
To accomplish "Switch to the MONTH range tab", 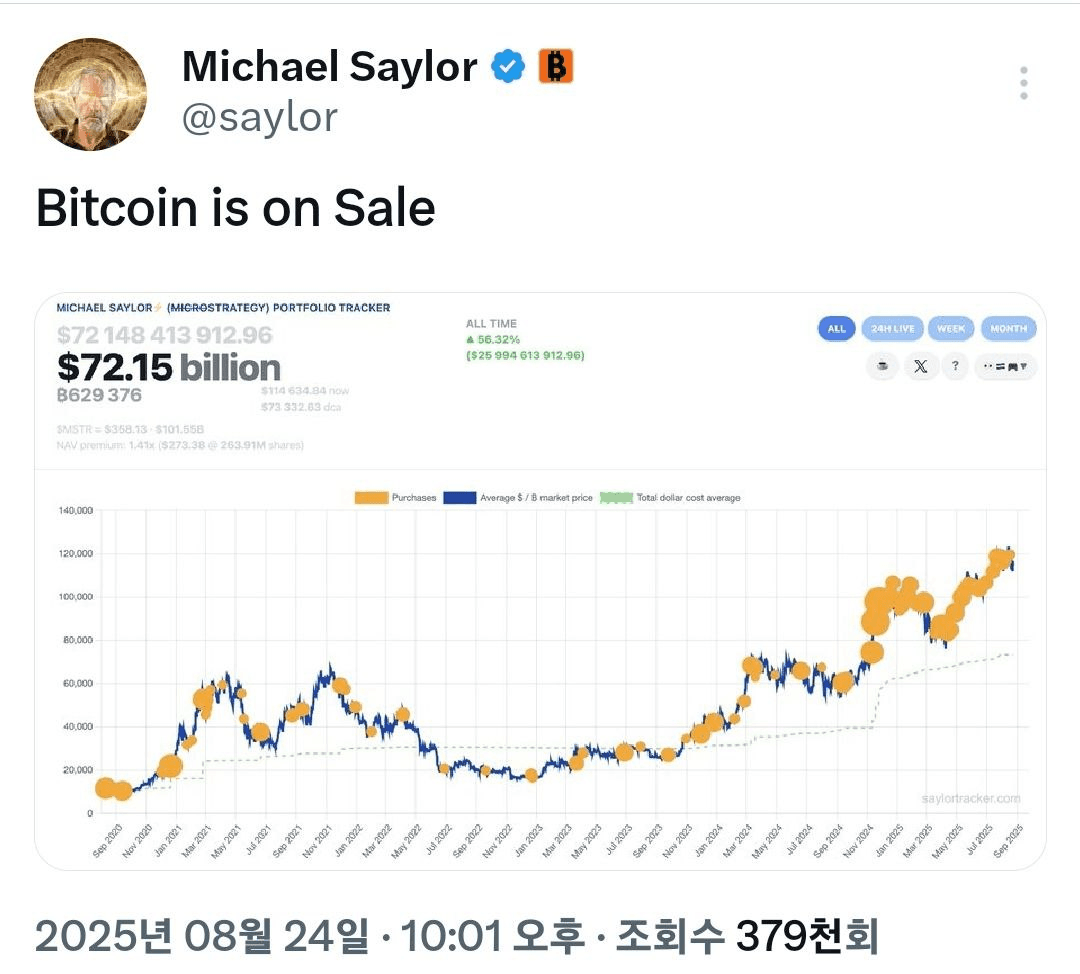I will (1008, 329).
